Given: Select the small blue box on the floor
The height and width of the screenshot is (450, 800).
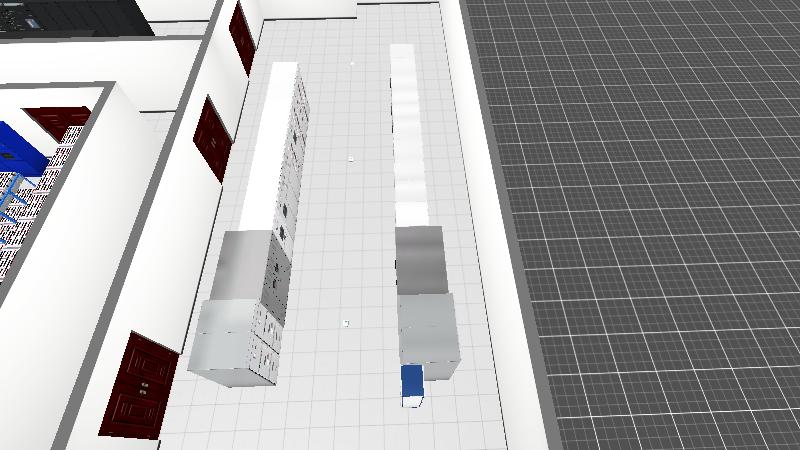Looking at the screenshot, I should (412, 384).
